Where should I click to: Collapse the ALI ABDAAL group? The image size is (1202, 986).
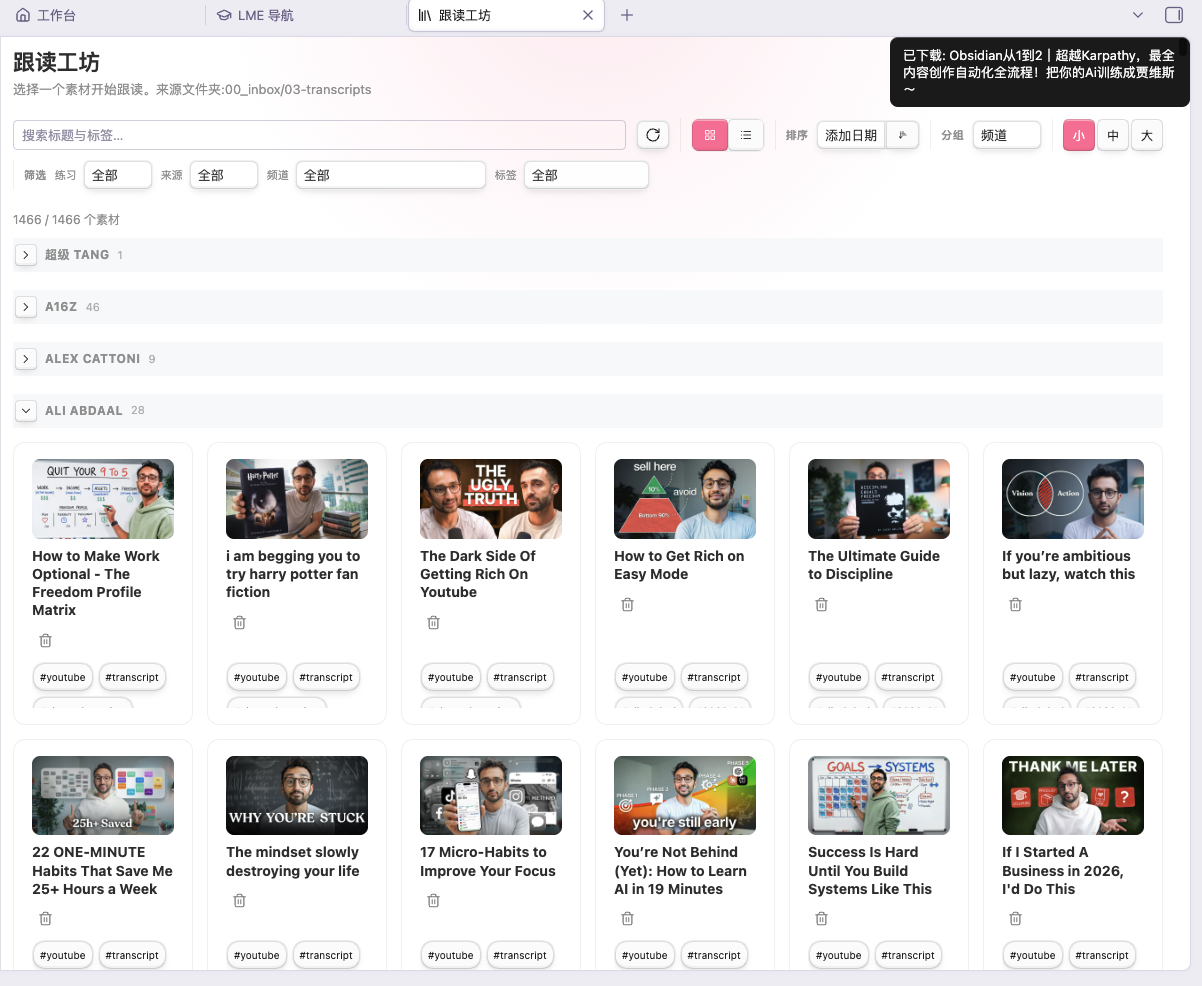[26, 411]
